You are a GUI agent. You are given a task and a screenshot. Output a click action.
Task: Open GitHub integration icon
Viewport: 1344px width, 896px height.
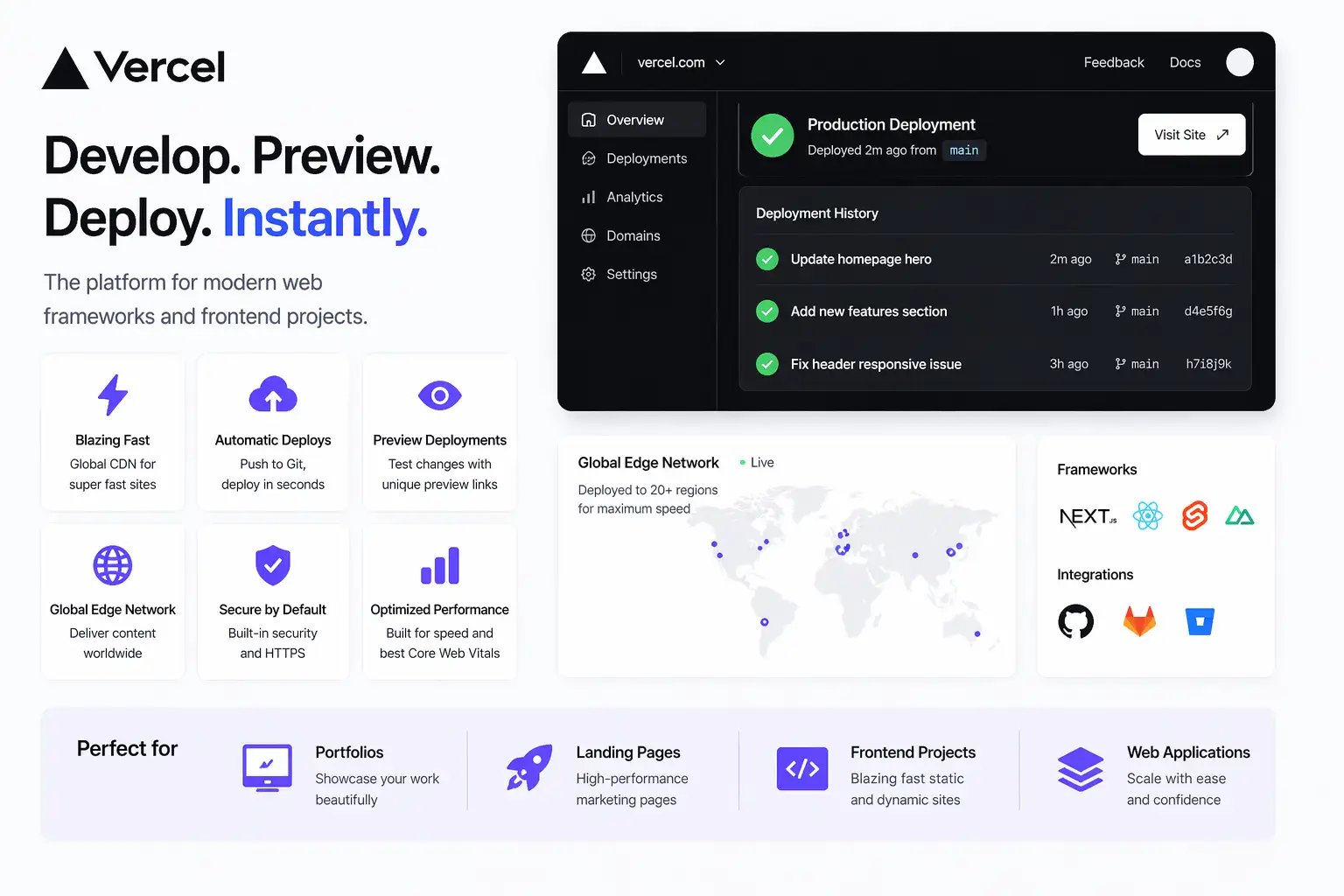(x=1076, y=621)
